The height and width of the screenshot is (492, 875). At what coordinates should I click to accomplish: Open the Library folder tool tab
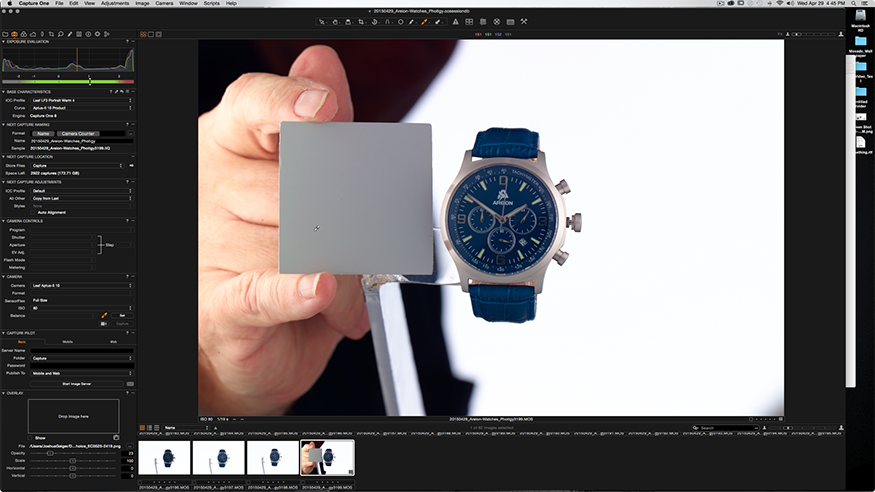(x=5, y=34)
